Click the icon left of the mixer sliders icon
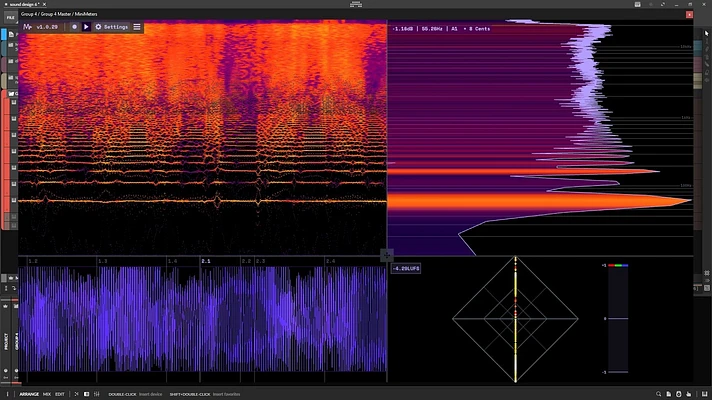Screen dimensions: 712x400 86,394
